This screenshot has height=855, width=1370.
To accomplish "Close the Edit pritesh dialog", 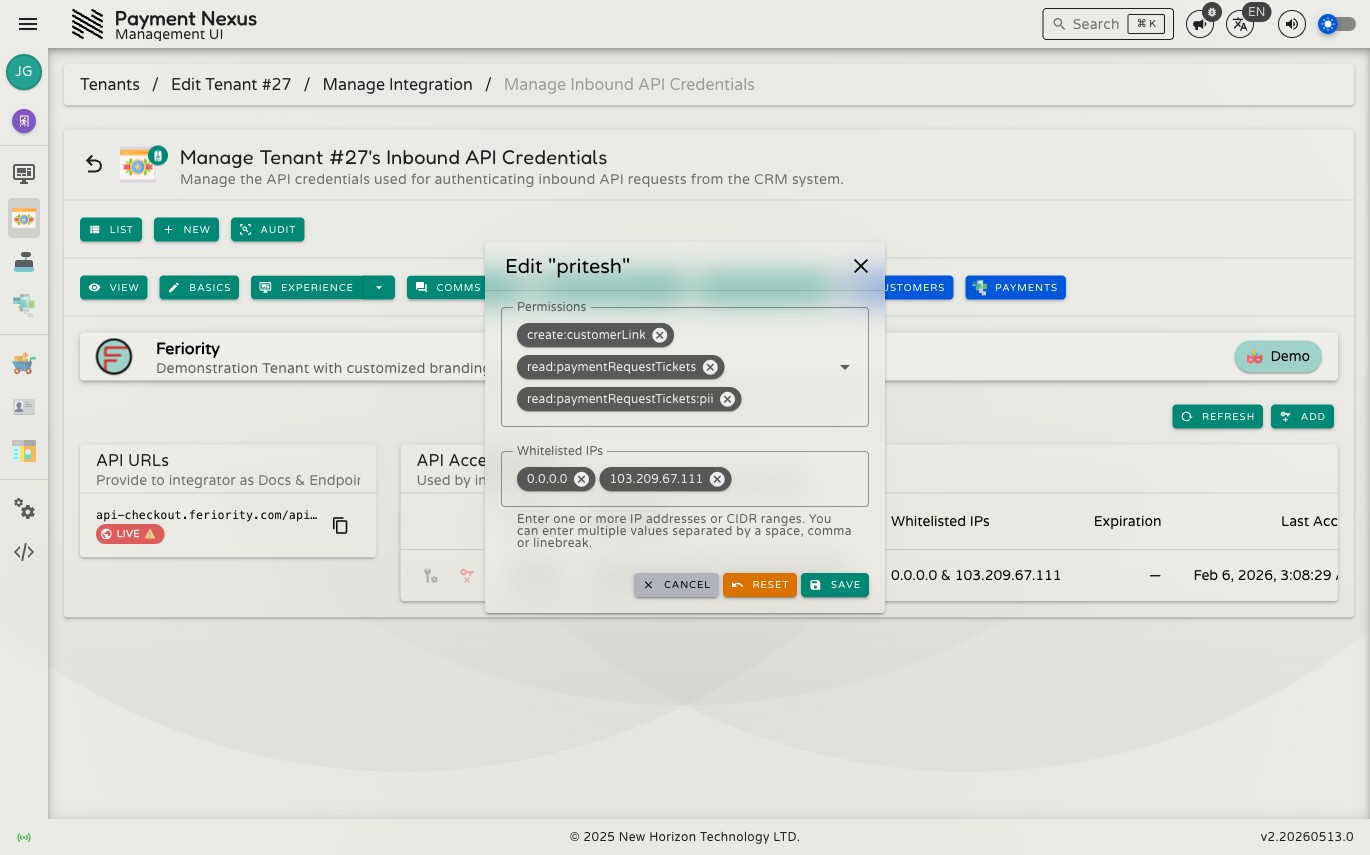I will [860, 266].
